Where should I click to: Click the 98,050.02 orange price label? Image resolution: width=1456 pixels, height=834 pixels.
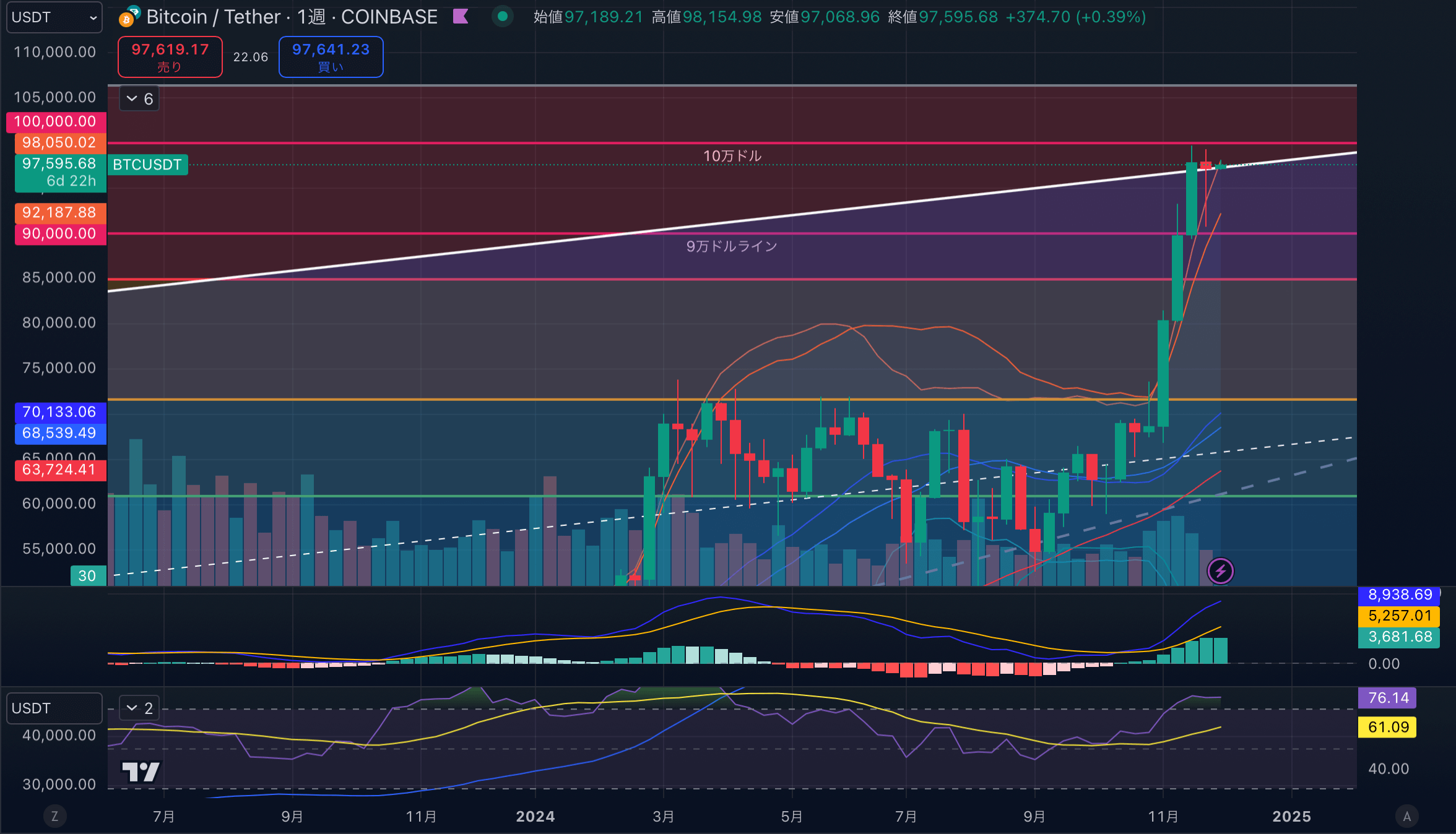60,142
